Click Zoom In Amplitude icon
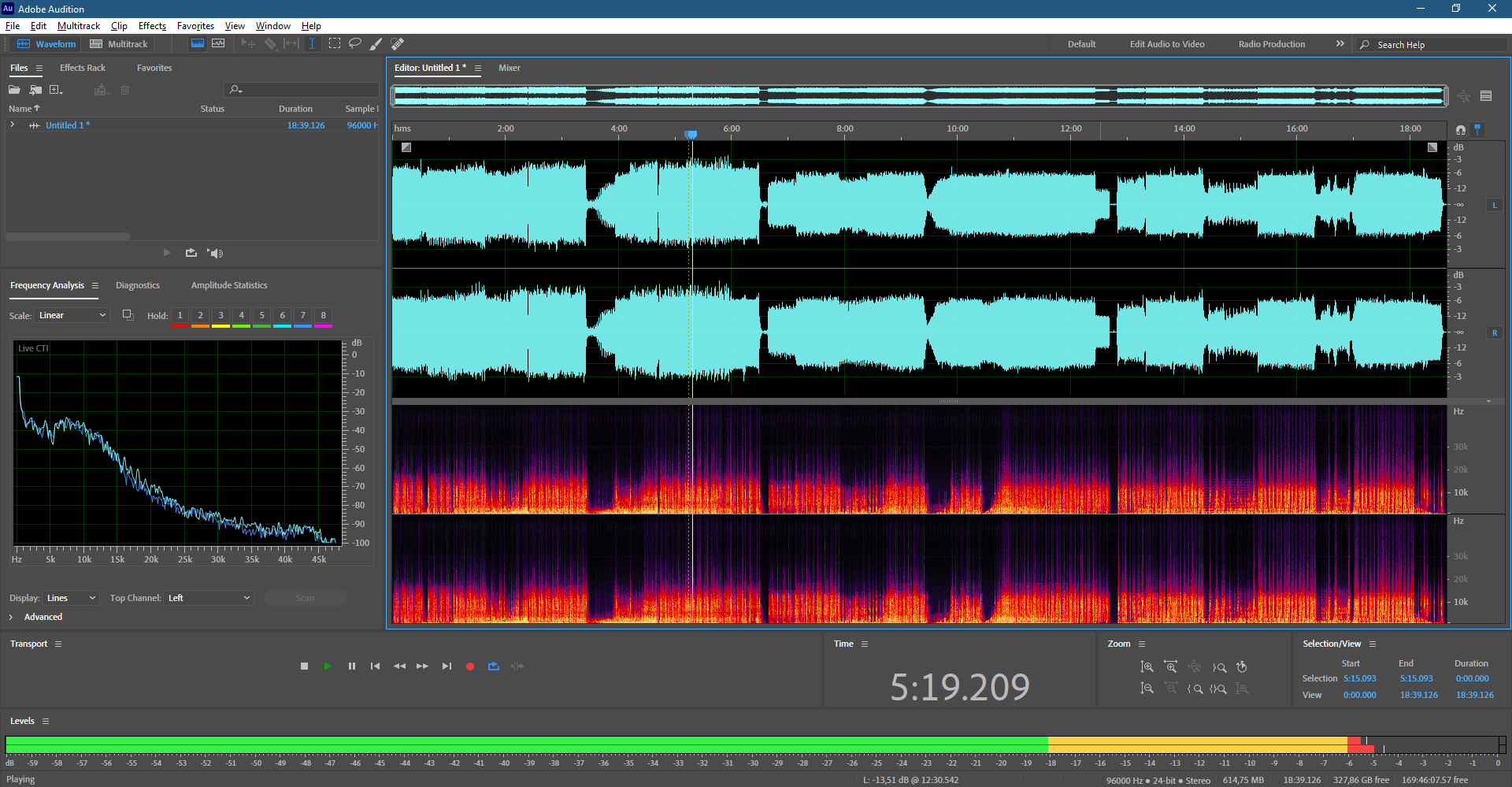 pyautogui.click(x=1147, y=667)
